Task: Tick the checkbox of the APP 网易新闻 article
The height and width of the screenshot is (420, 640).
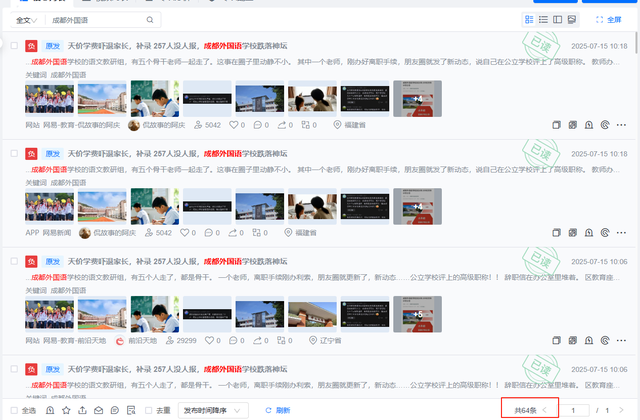Action: [14, 153]
